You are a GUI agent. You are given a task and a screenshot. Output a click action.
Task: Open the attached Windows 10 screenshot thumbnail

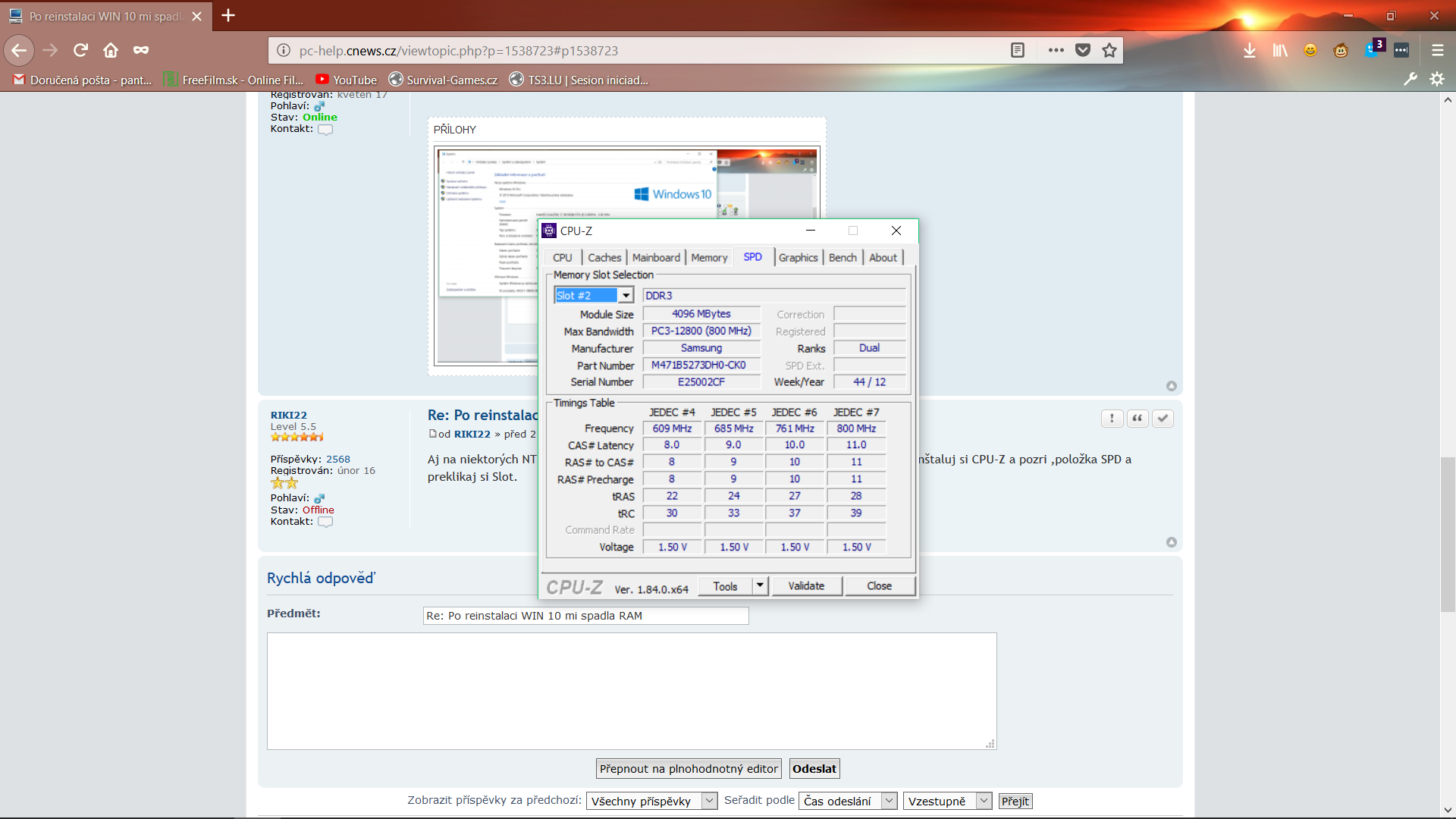pos(488,256)
